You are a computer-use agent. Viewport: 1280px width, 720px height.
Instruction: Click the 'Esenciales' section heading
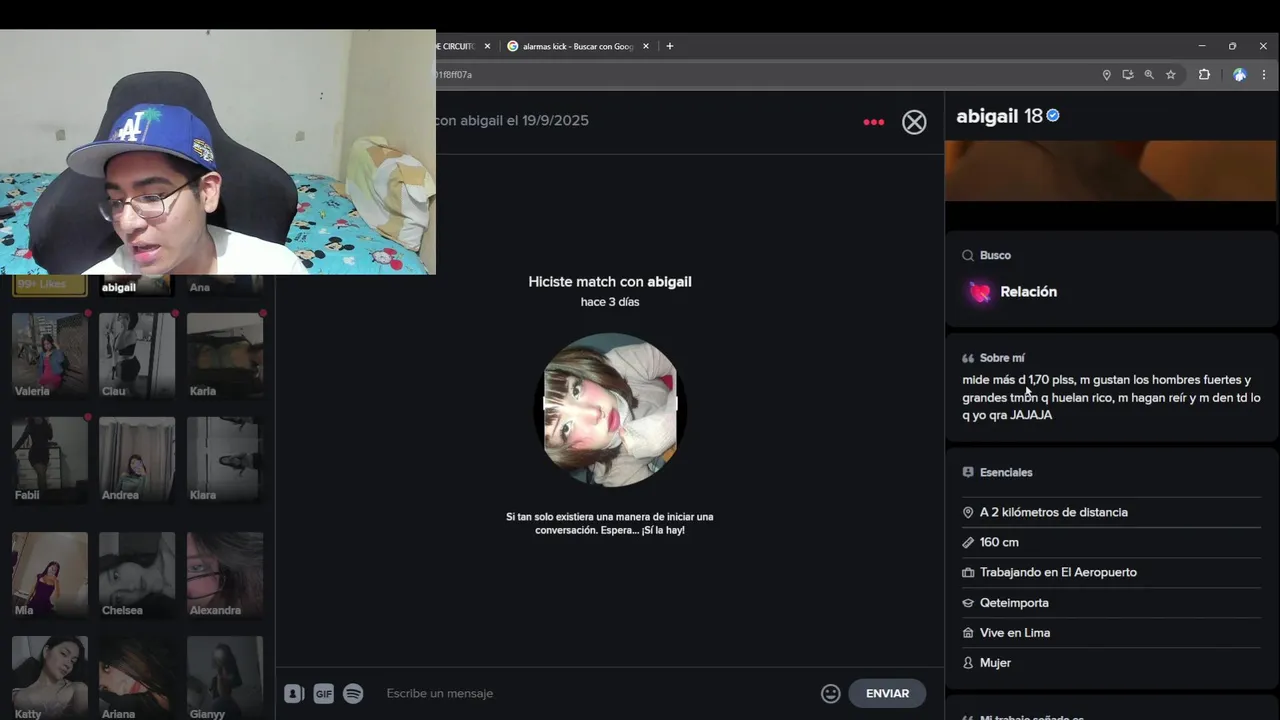pyautogui.click(x=1006, y=472)
